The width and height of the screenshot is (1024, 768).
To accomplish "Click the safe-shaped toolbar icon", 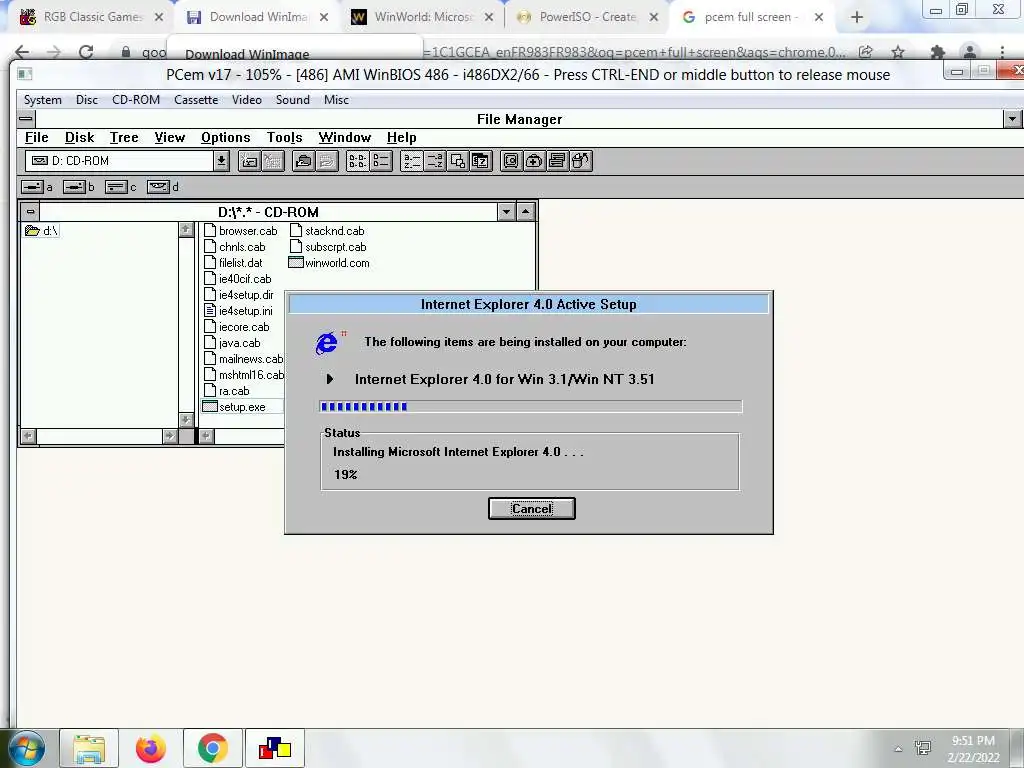I will click(x=511, y=161).
